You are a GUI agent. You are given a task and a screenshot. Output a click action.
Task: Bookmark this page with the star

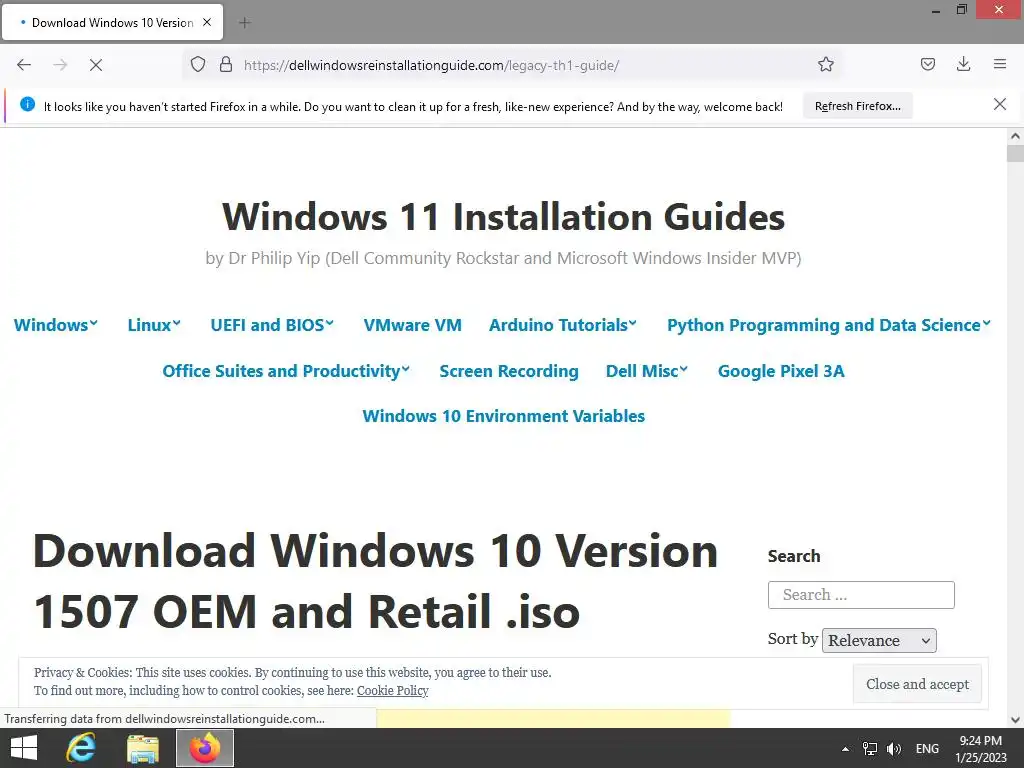click(825, 65)
